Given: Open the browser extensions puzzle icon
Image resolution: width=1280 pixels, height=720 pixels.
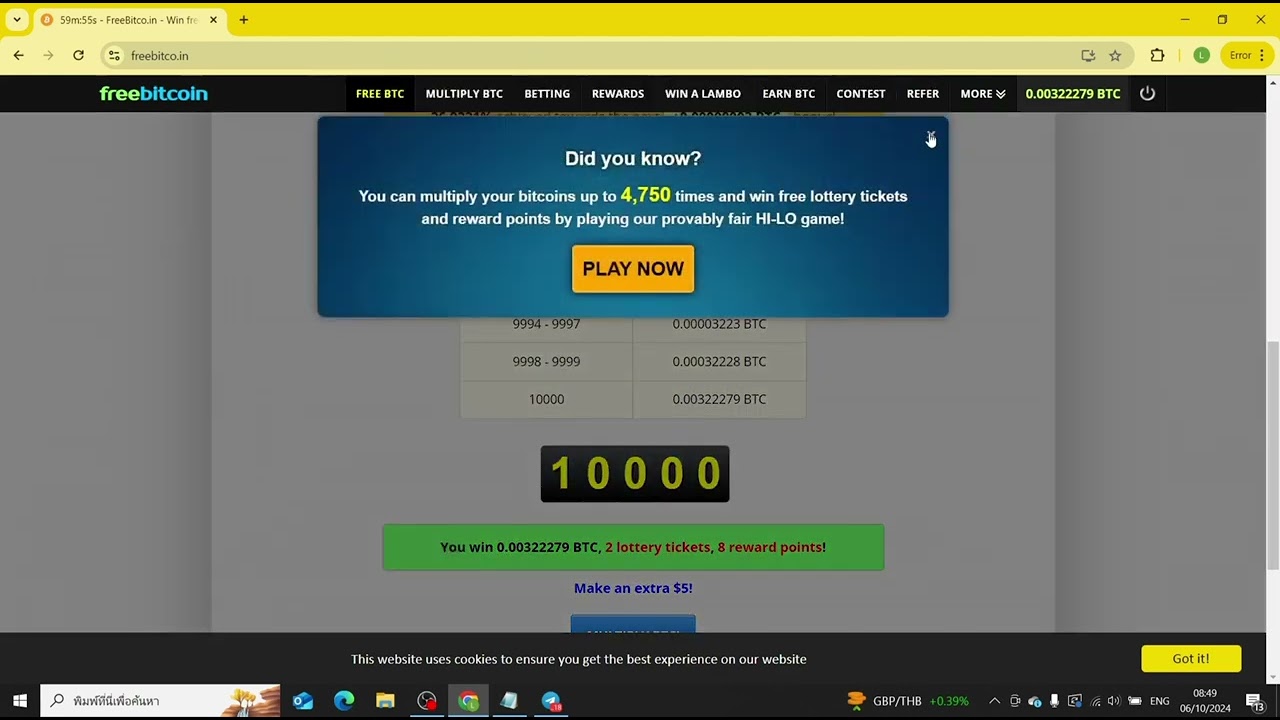Looking at the screenshot, I should pos(1158,56).
